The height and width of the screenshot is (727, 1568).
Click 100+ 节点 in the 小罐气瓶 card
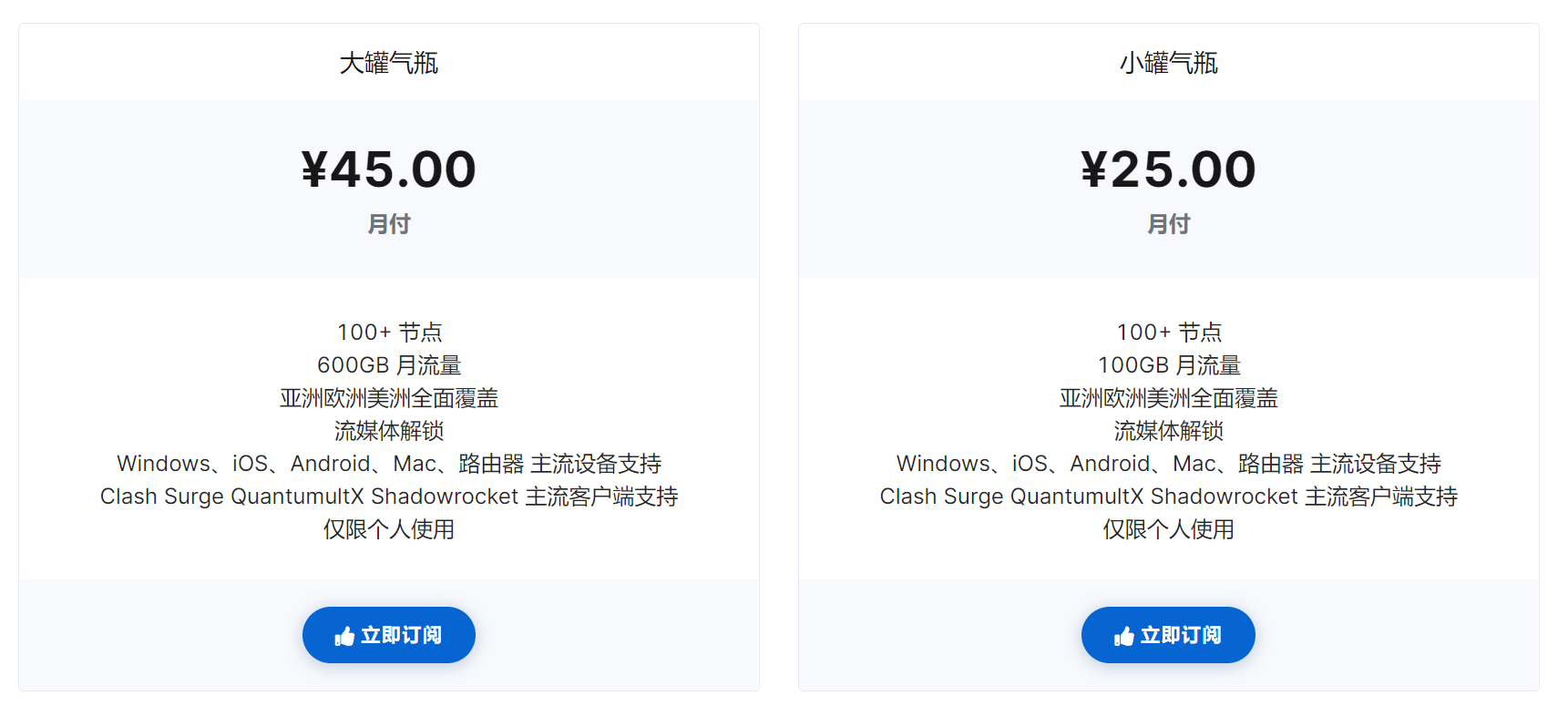[1169, 333]
